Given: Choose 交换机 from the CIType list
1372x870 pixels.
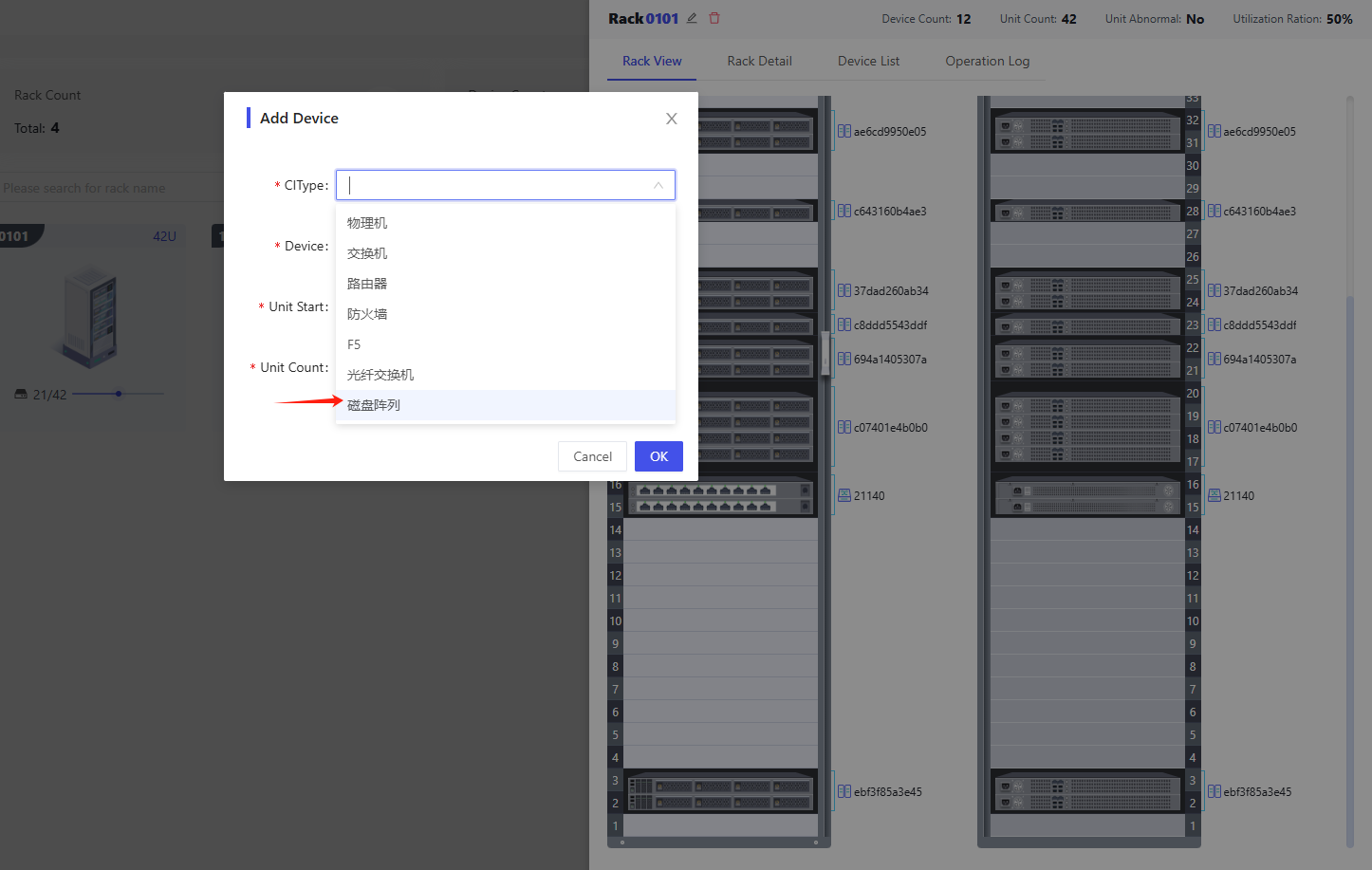Looking at the screenshot, I should tap(506, 253).
